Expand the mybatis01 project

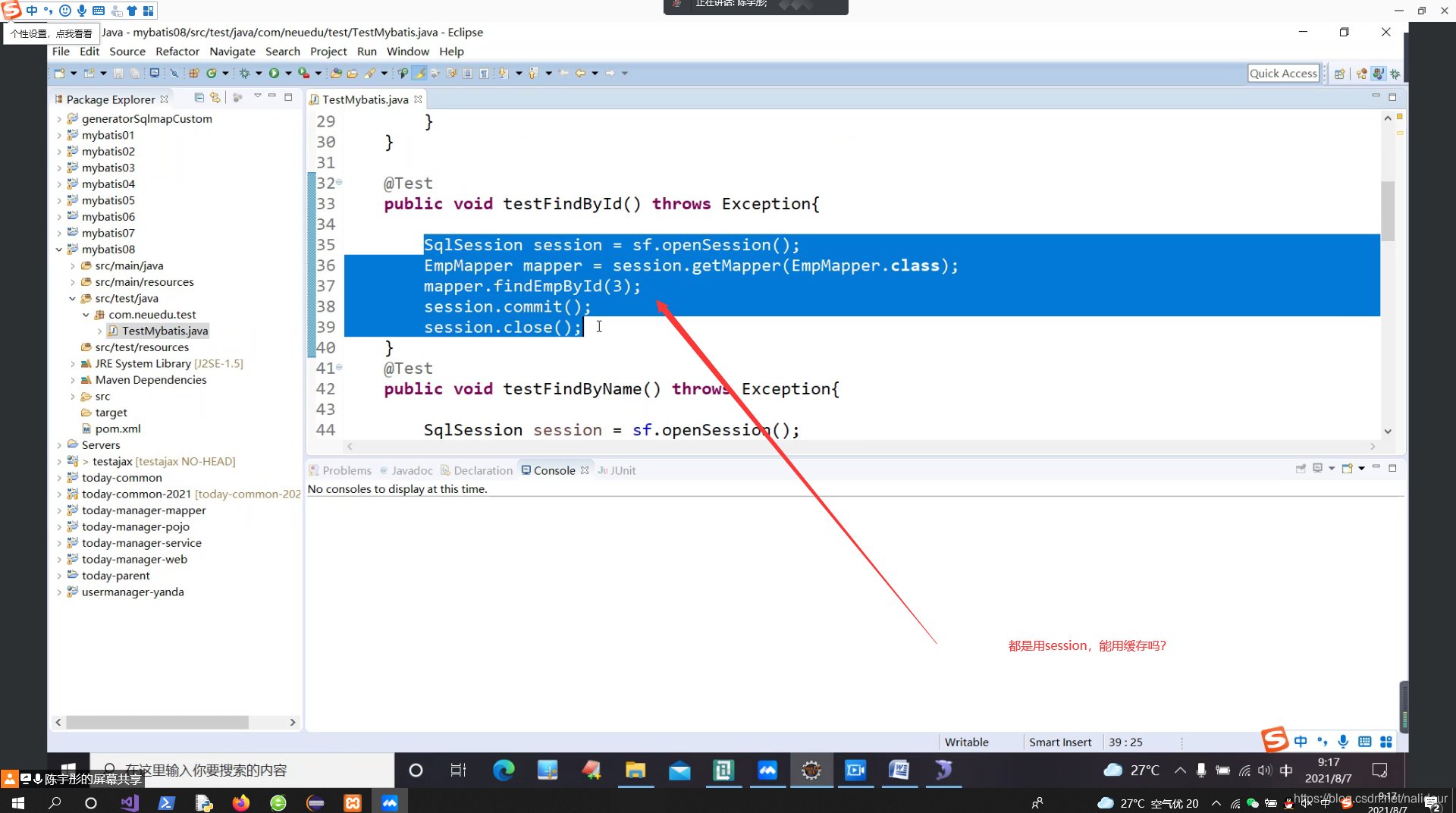pos(59,135)
